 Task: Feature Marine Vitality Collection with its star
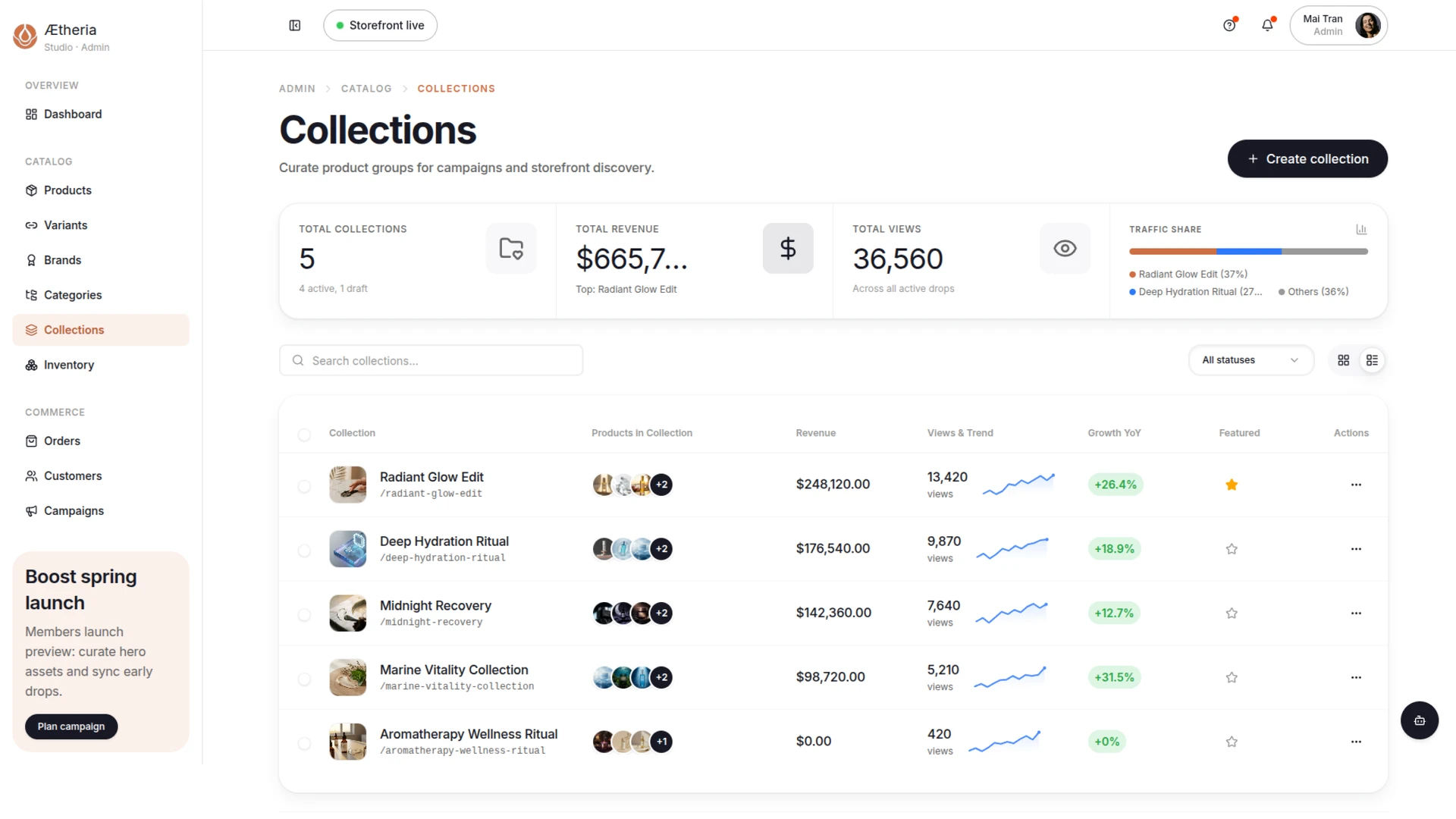pyautogui.click(x=1232, y=677)
